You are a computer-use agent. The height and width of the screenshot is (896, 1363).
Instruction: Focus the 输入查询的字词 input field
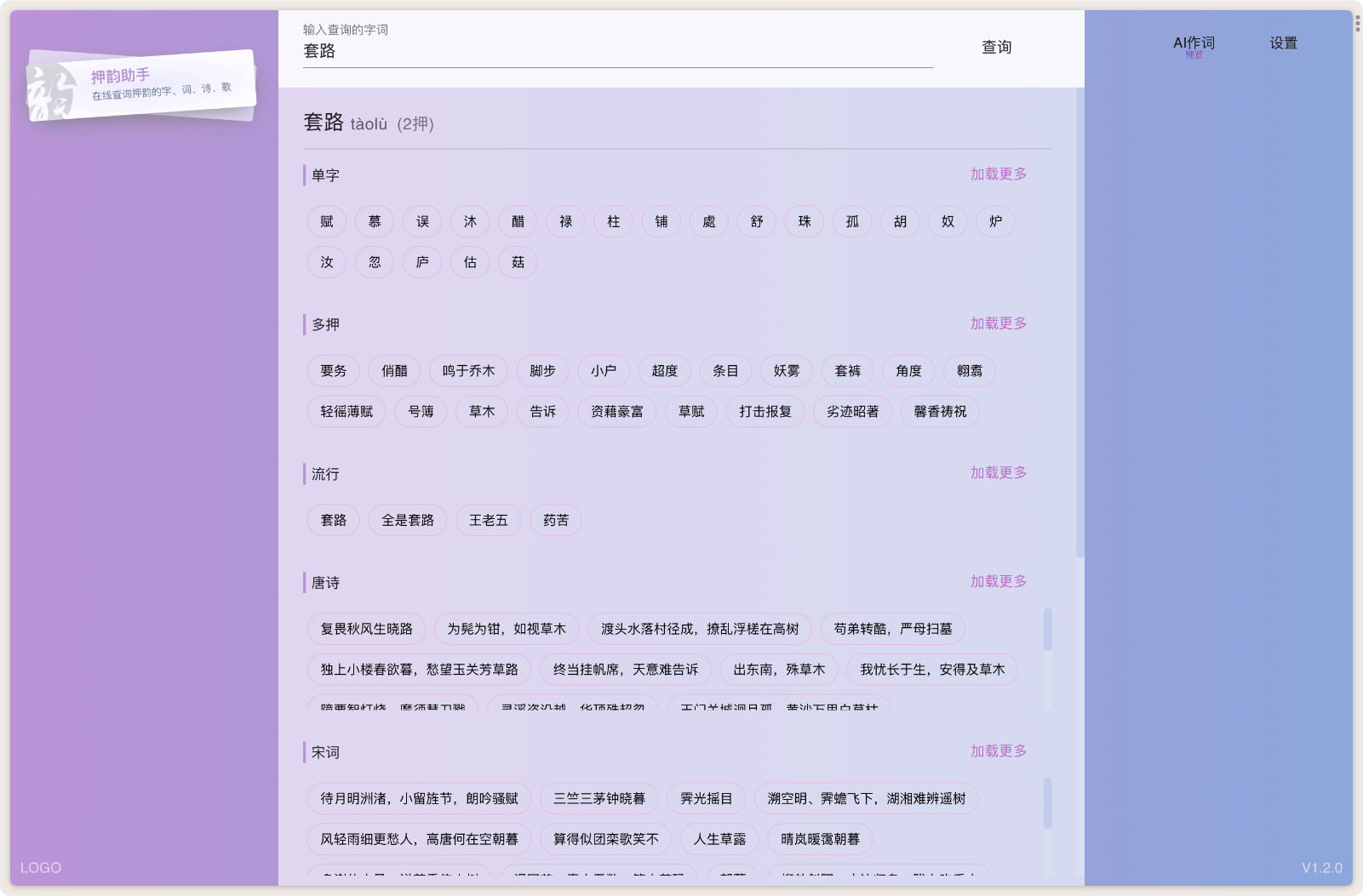[x=618, y=51]
